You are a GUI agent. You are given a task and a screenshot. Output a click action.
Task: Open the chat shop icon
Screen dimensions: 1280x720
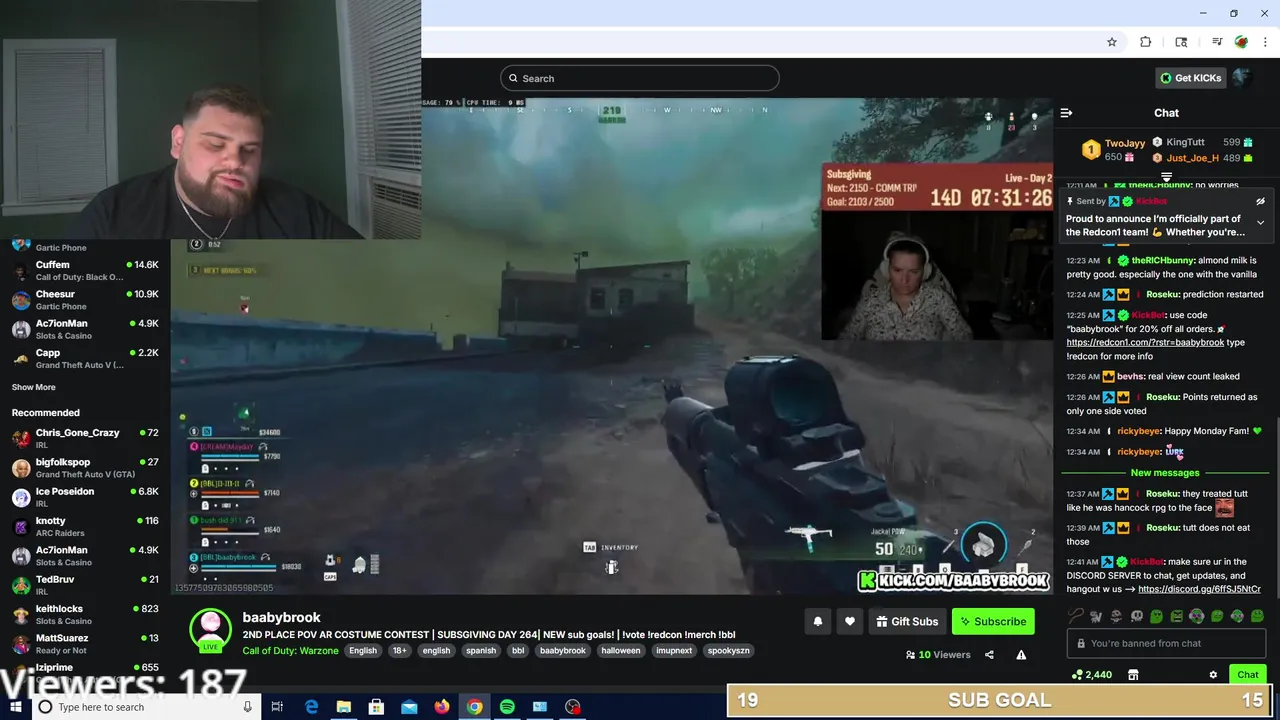point(1133,675)
